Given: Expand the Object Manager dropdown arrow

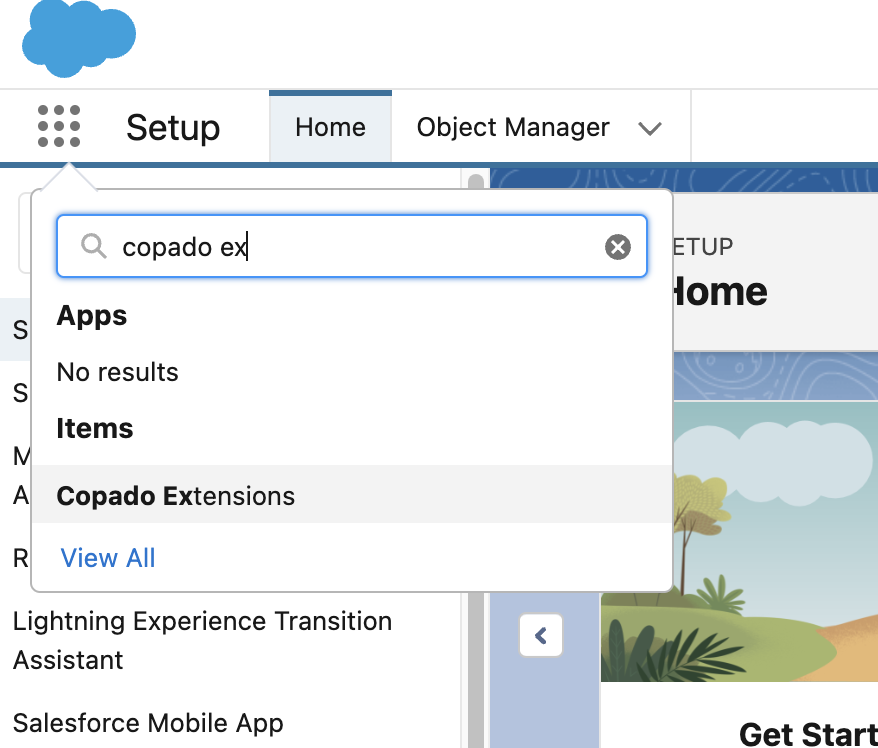Looking at the screenshot, I should click(650, 128).
